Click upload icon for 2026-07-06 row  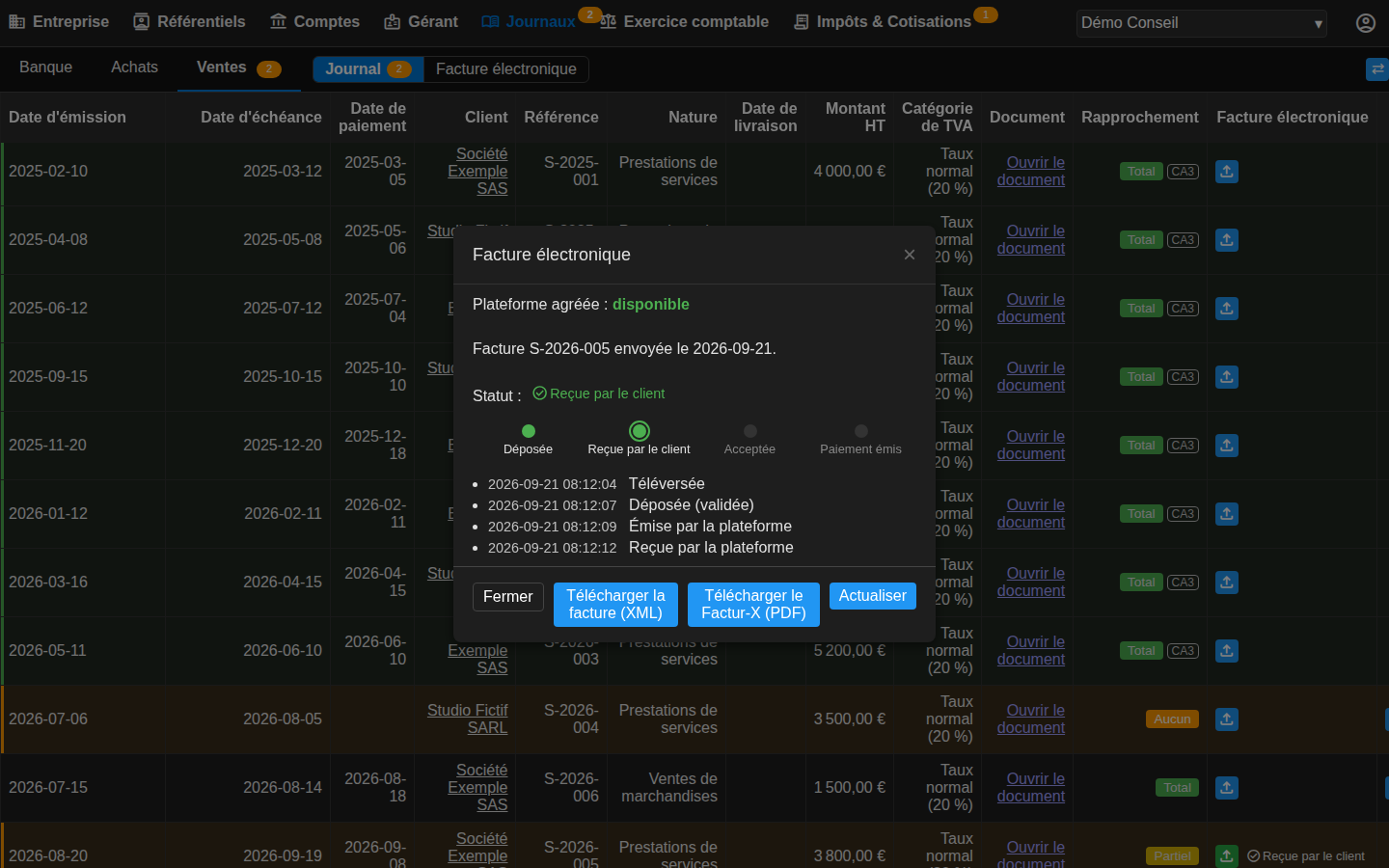pyautogui.click(x=1226, y=719)
